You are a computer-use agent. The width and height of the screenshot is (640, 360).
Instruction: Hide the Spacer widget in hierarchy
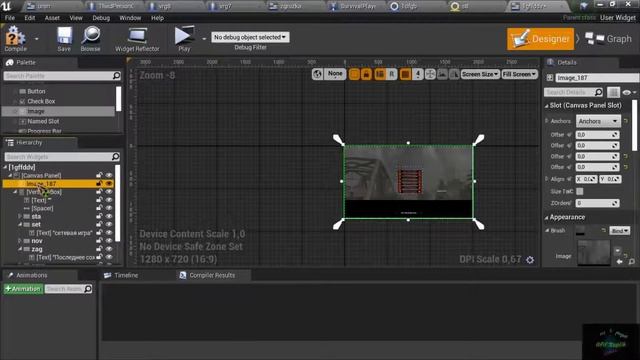pyautogui.click(x=109, y=208)
